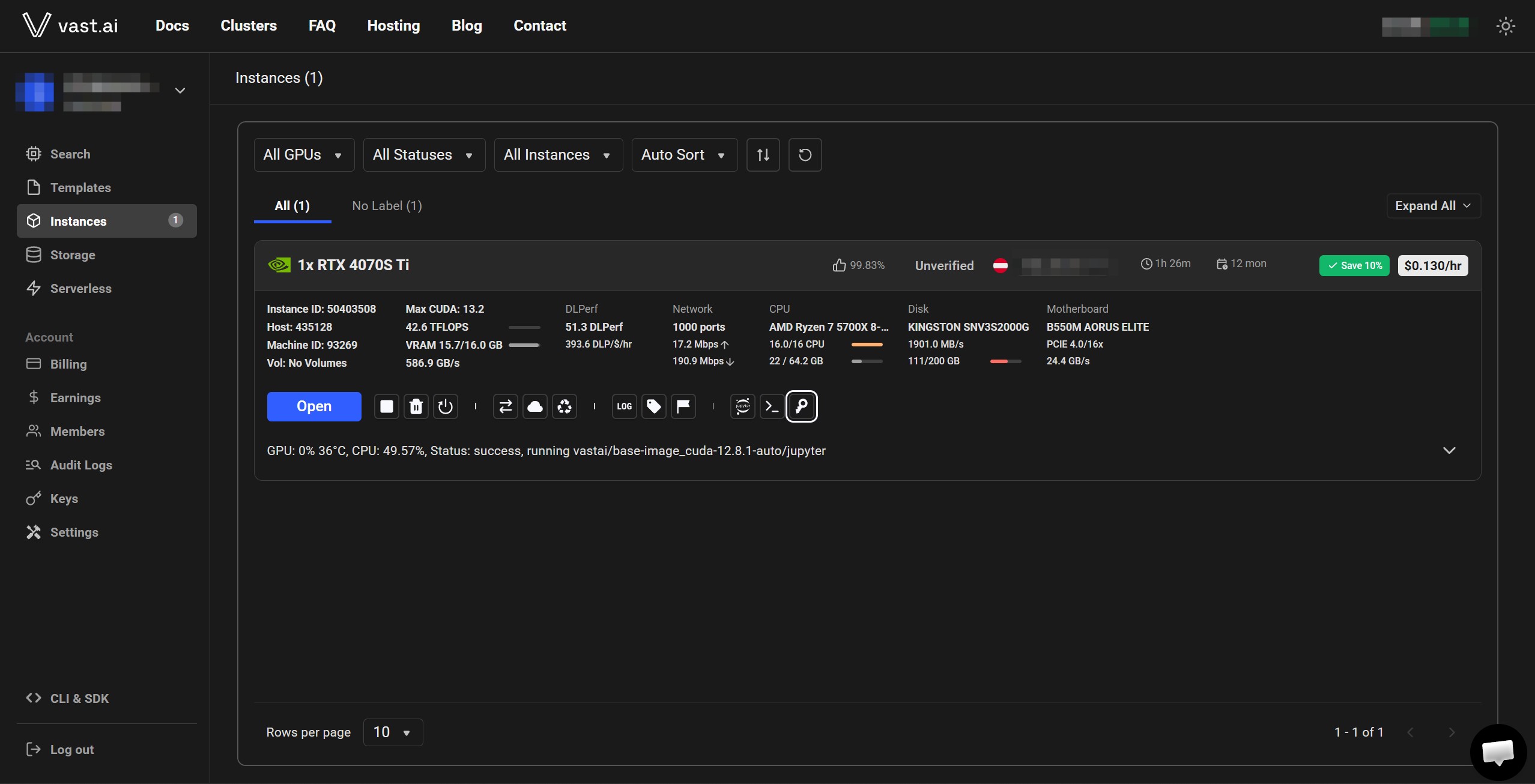The image size is (1535, 784).
Task: Go to Billing in the sidebar
Action: (68, 364)
